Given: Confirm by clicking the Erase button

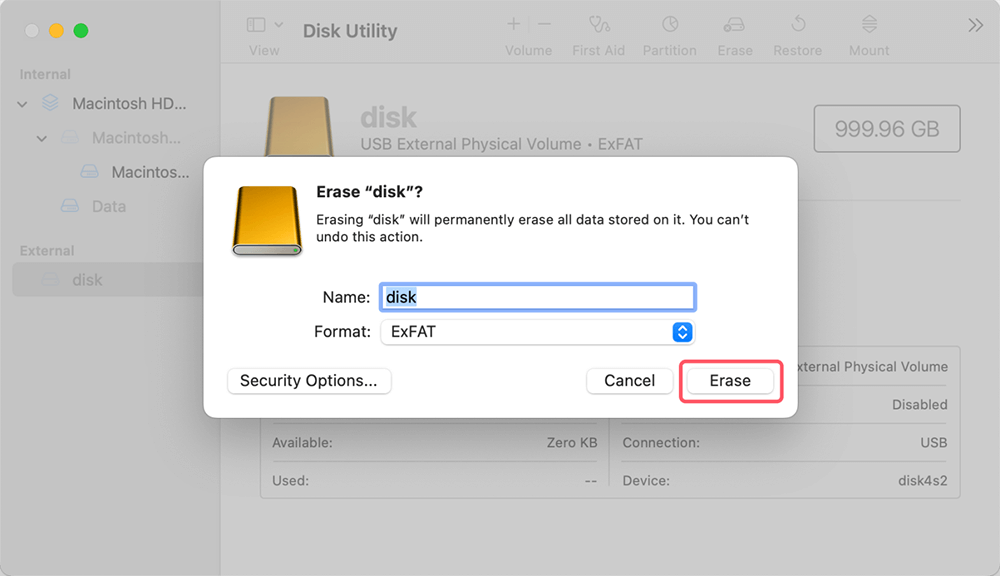Looking at the screenshot, I should tap(730, 381).
